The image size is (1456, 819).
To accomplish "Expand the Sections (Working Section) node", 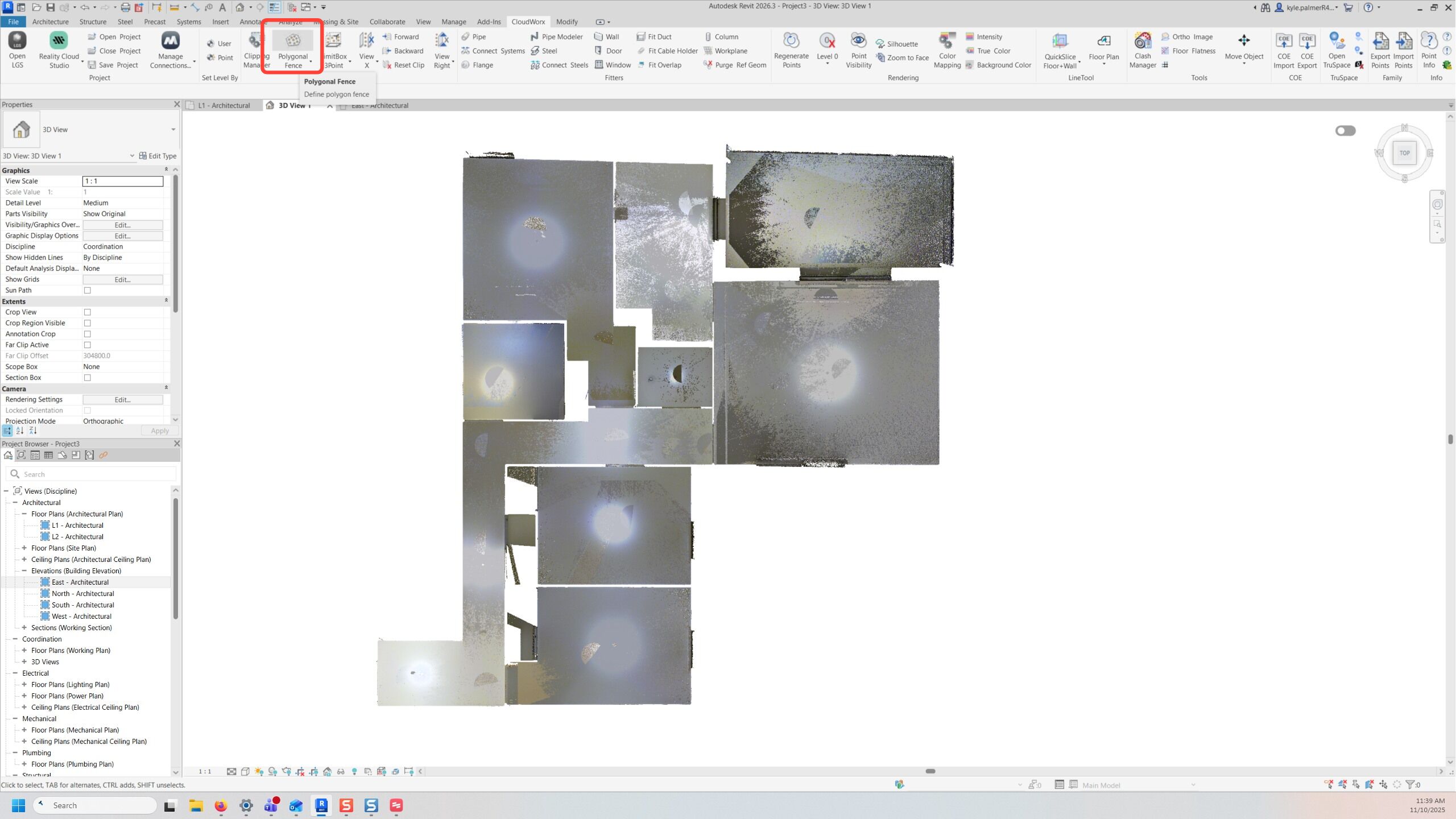I will point(24,628).
